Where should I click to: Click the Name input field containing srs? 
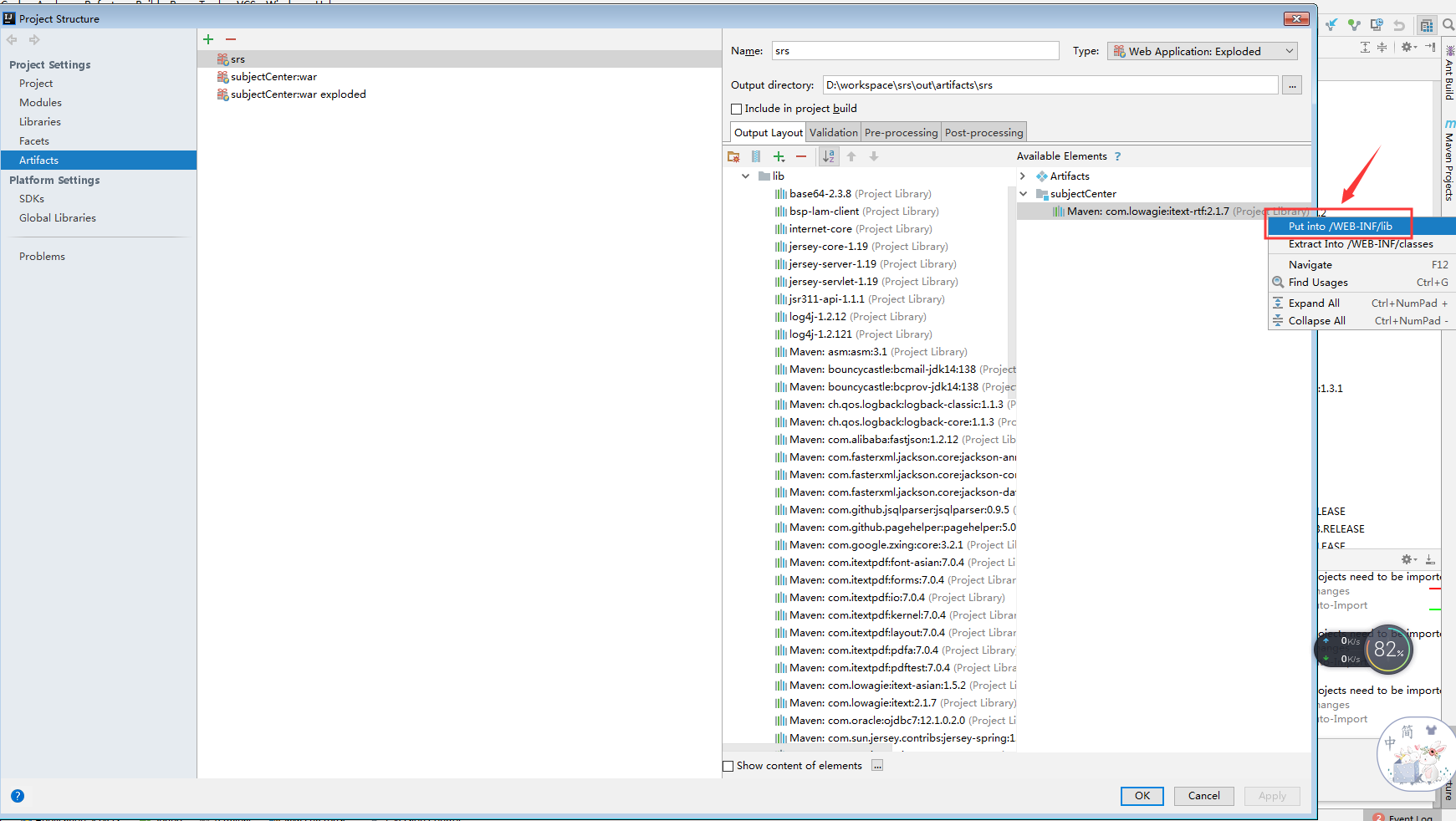[914, 50]
